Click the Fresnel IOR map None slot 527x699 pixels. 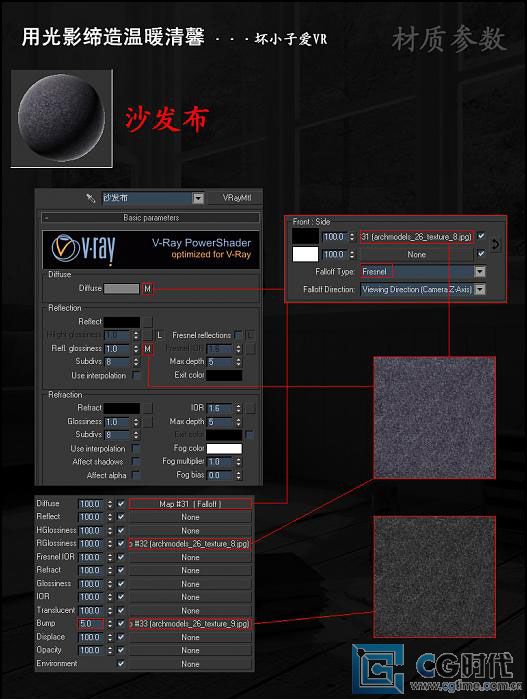(x=190, y=557)
